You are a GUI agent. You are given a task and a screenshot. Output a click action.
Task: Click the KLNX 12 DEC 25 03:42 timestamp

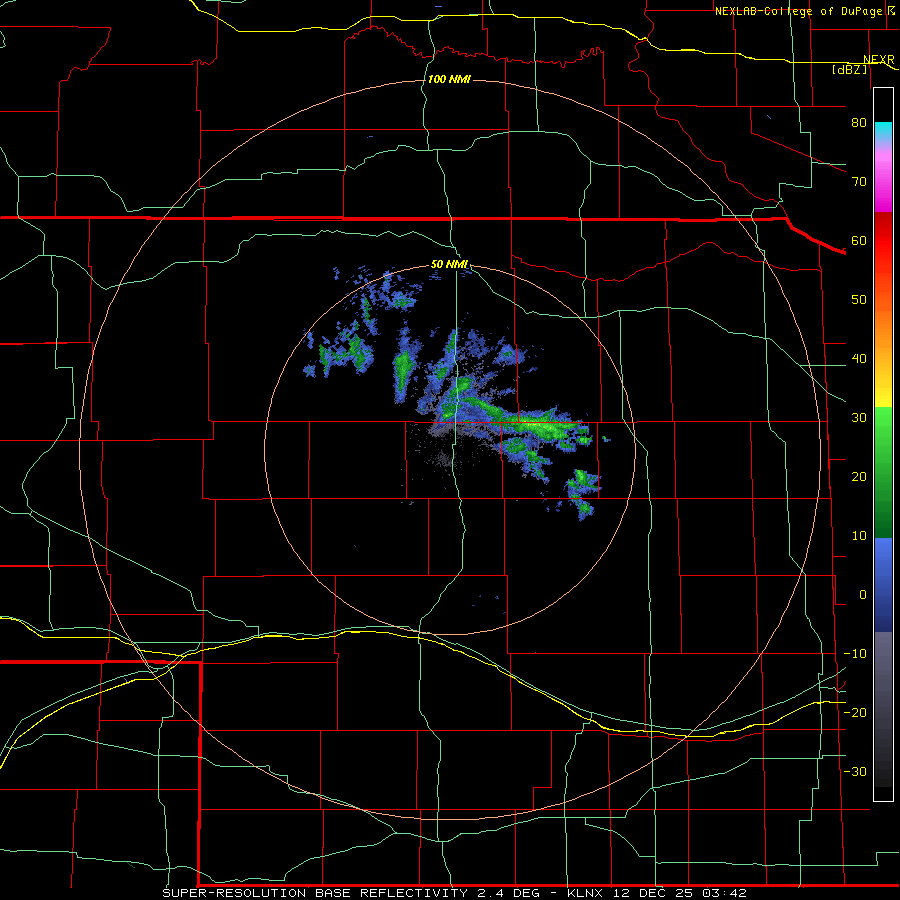[x=657, y=893]
